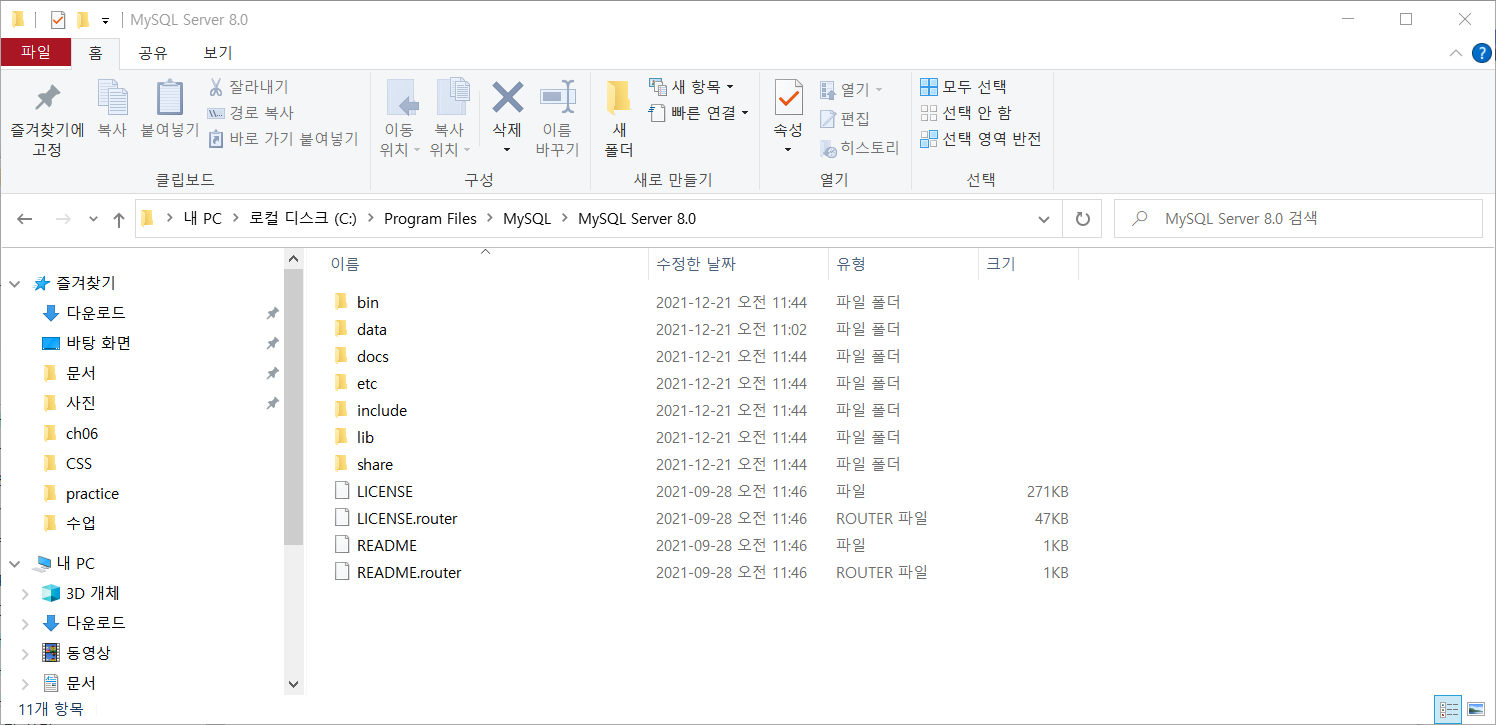The width and height of the screenshot is (1496, 725).
Task: Click Program Files in the address breadcrumb
Action: (x=430, y=219)
